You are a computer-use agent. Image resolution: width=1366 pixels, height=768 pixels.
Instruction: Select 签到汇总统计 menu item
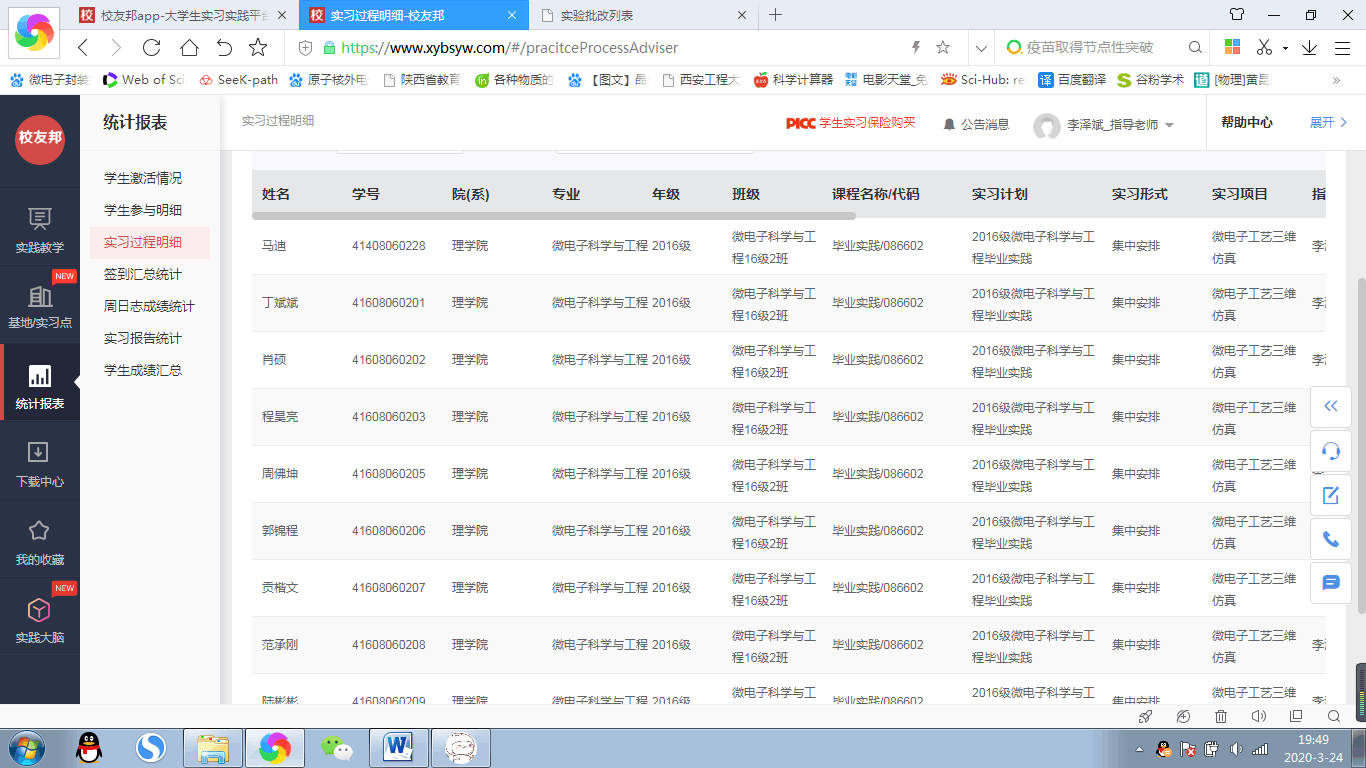(x=143, y=274)
